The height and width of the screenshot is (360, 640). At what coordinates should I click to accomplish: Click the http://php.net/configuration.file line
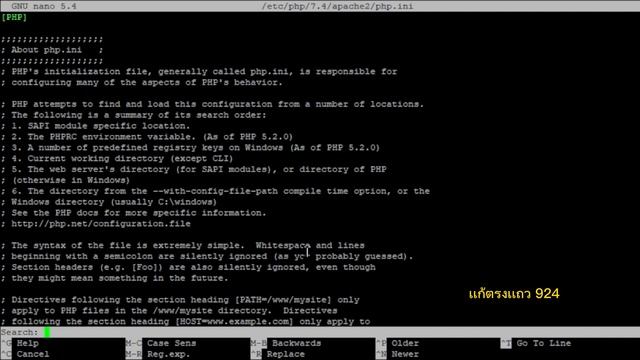(96, 224)
